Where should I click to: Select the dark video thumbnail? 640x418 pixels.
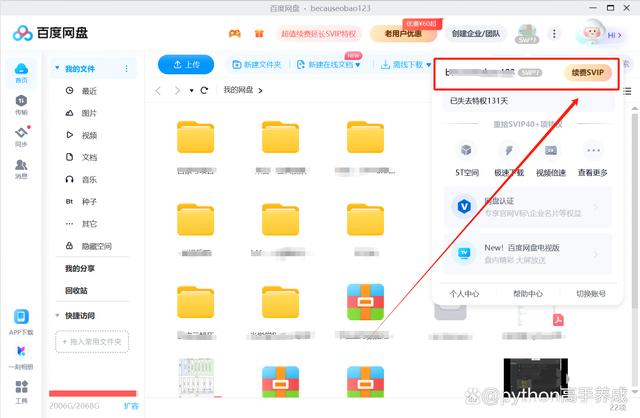click(x=536, y=378)
